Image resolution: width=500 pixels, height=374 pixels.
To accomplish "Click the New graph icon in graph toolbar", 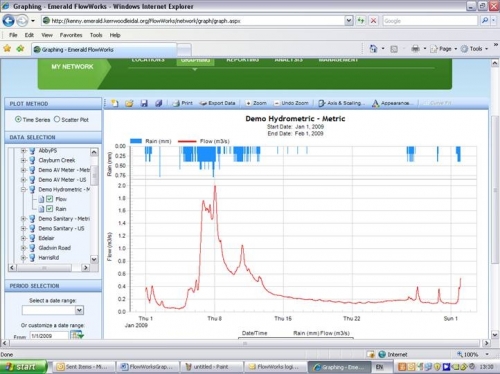I will pos(115,103).
